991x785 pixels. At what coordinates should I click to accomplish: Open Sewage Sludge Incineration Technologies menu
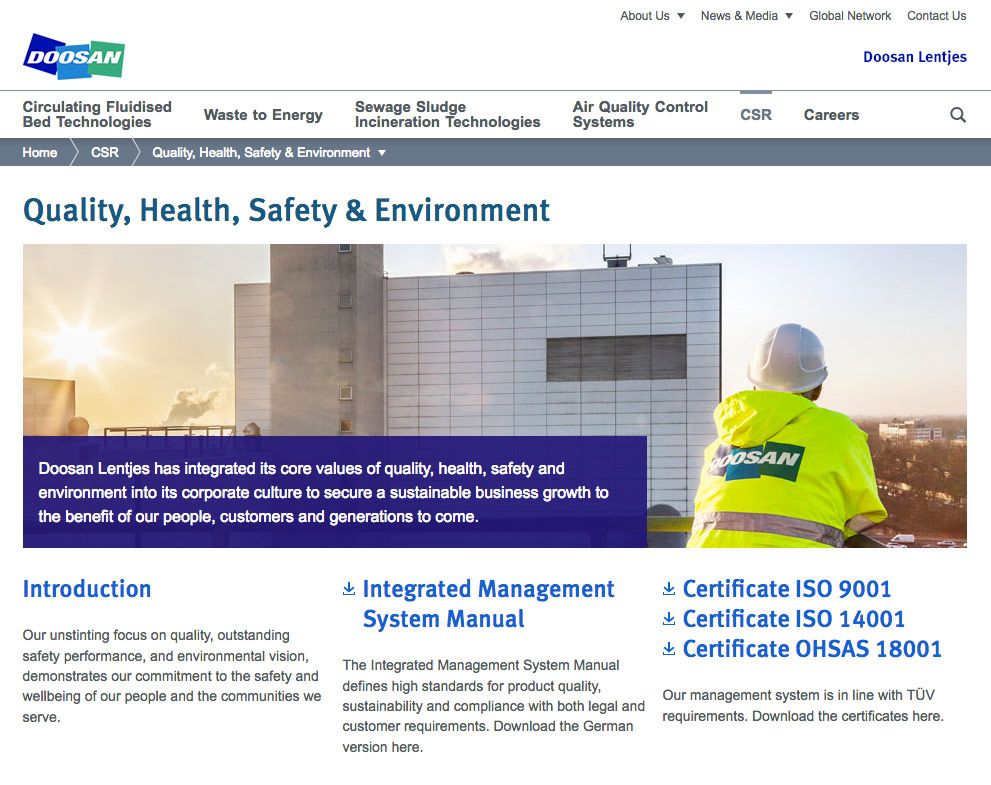447,114
